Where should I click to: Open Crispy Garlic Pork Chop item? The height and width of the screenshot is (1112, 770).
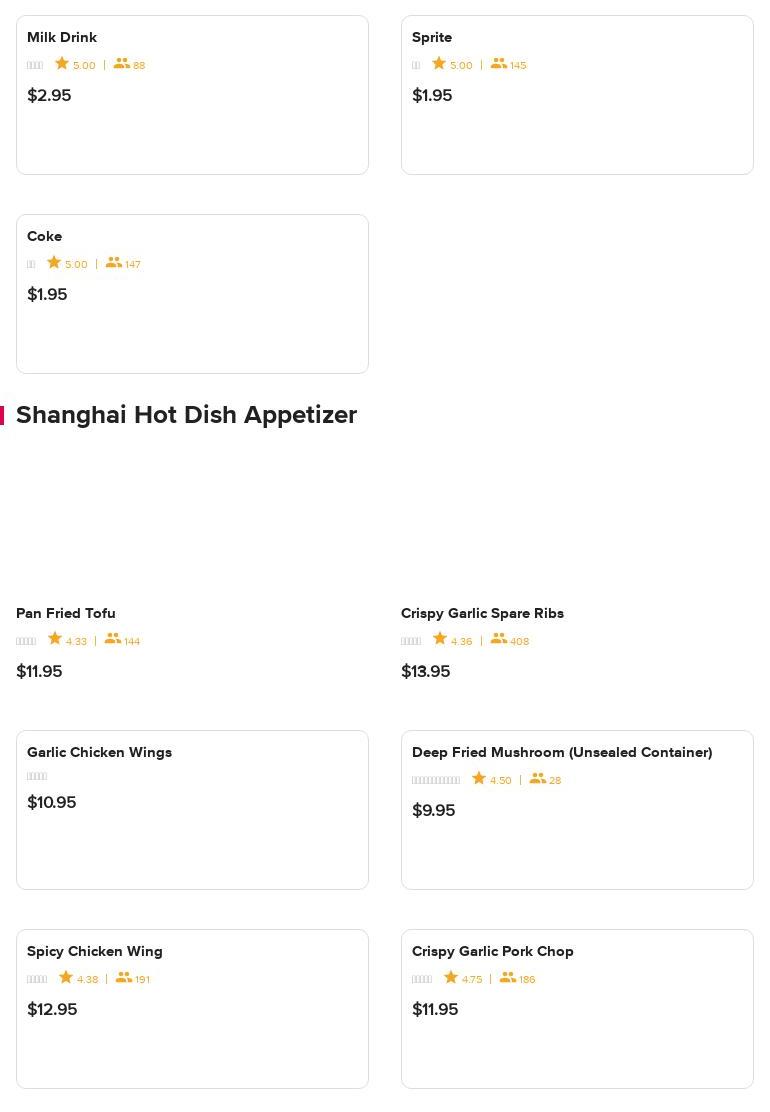click(x=493, y=951)
